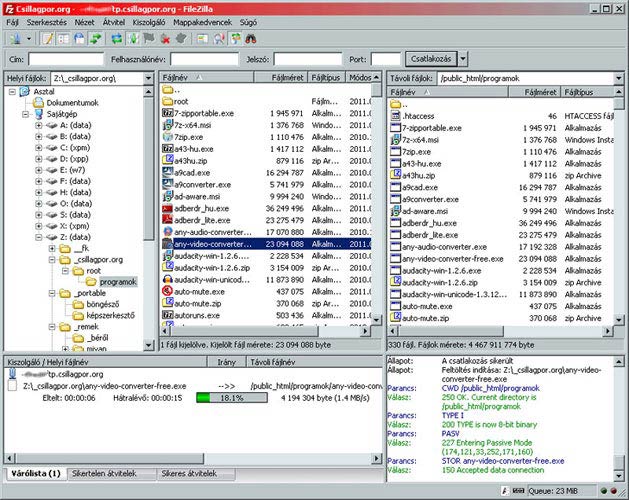Click the Csatlakozás button
629x500 pixels.
(432, 59)
